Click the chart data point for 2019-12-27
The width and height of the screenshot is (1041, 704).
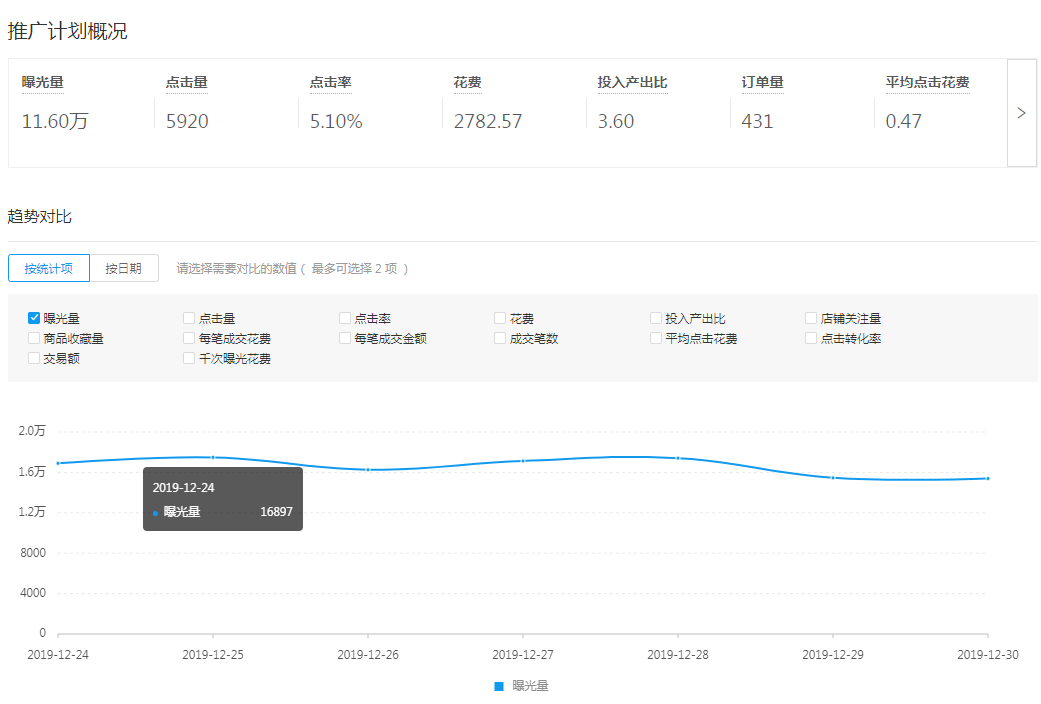523,460
